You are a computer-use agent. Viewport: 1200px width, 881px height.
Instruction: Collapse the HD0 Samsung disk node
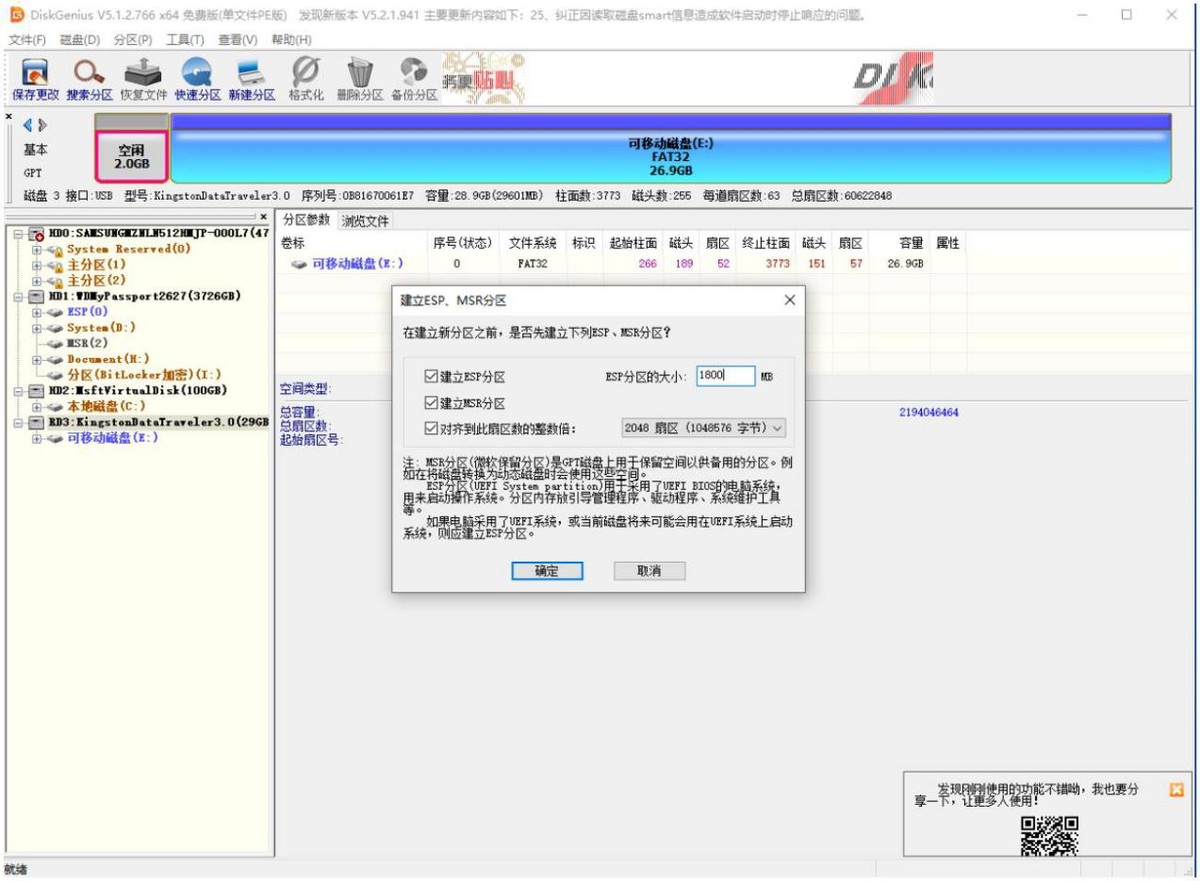[18, 233]
